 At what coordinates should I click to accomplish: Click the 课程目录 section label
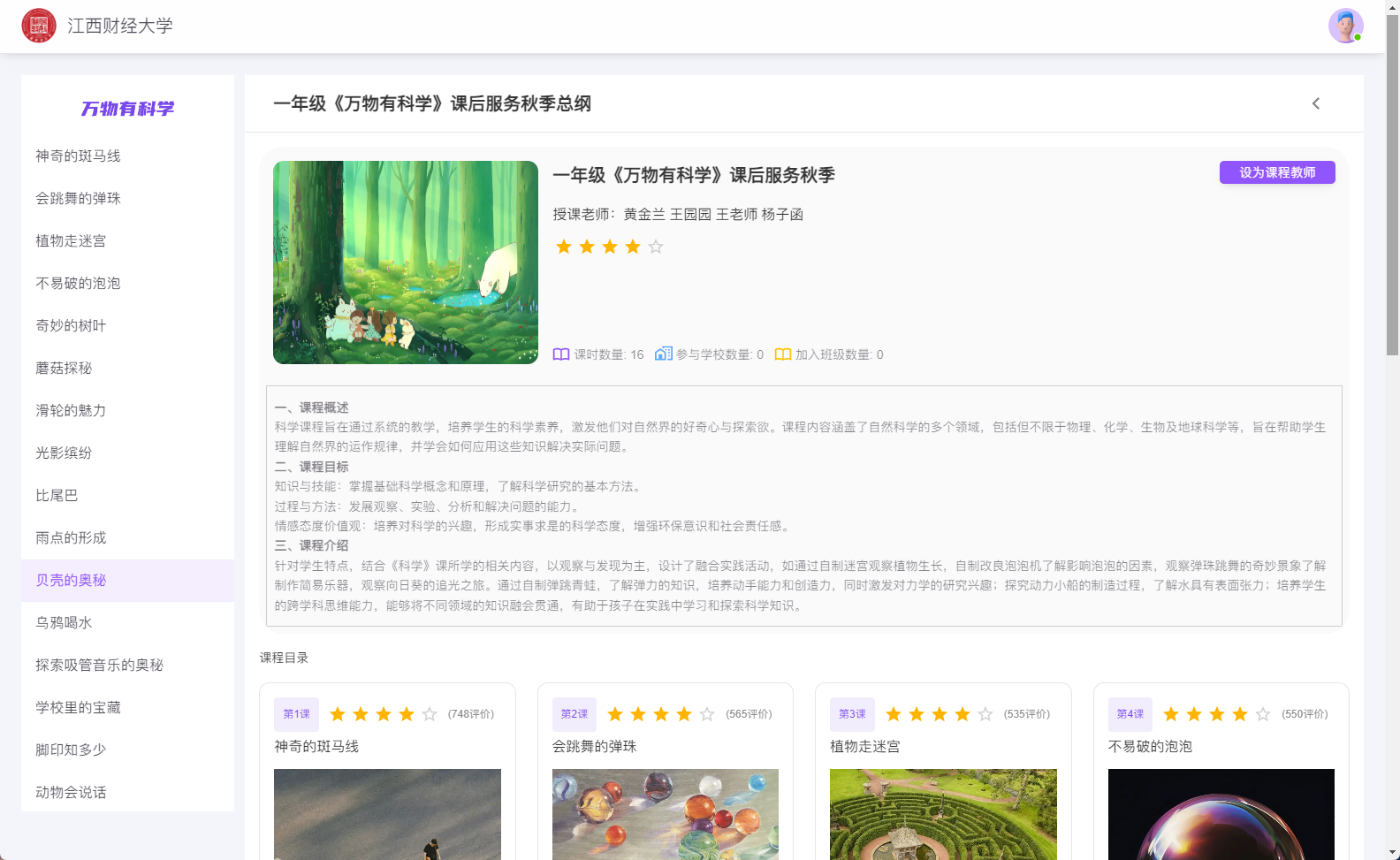[x=285, y=658]
